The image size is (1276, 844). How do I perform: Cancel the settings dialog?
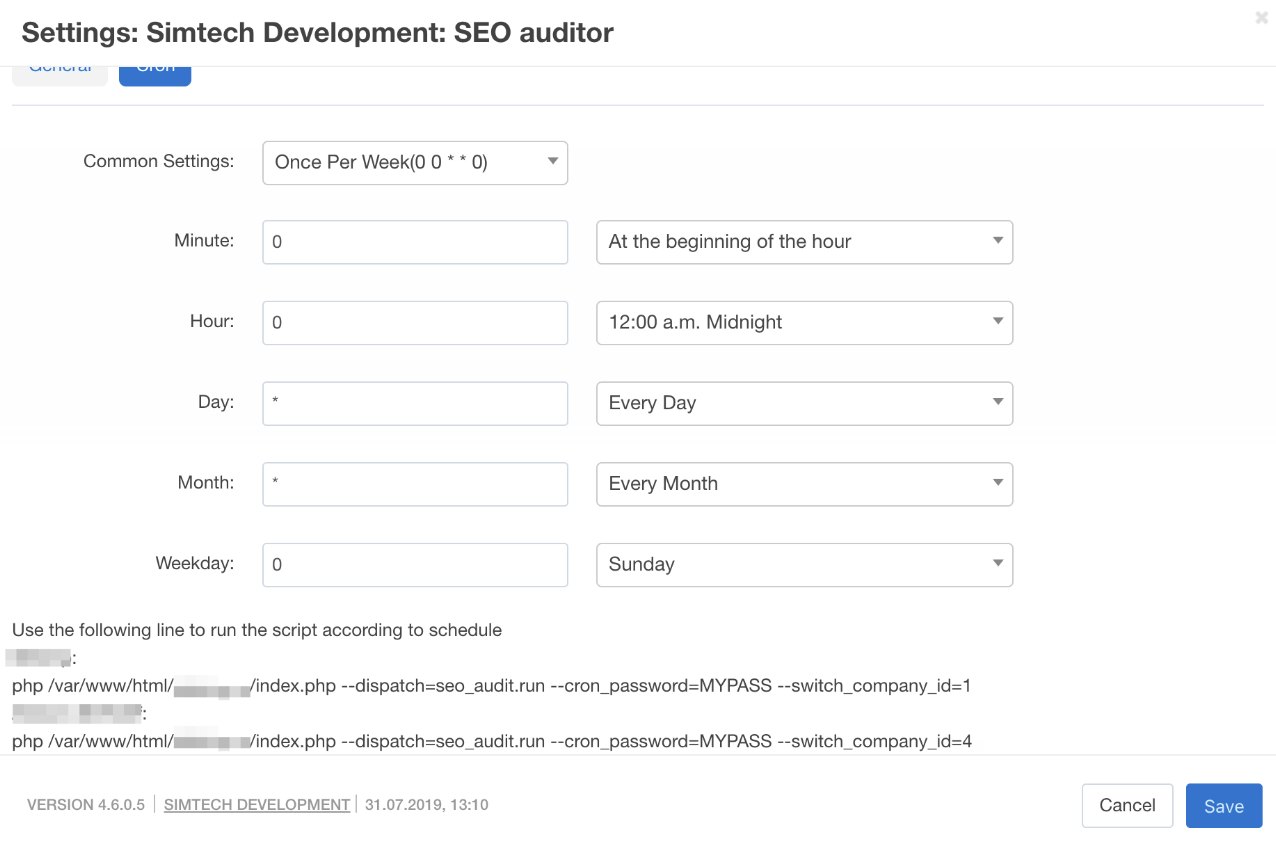[1127, 805]
